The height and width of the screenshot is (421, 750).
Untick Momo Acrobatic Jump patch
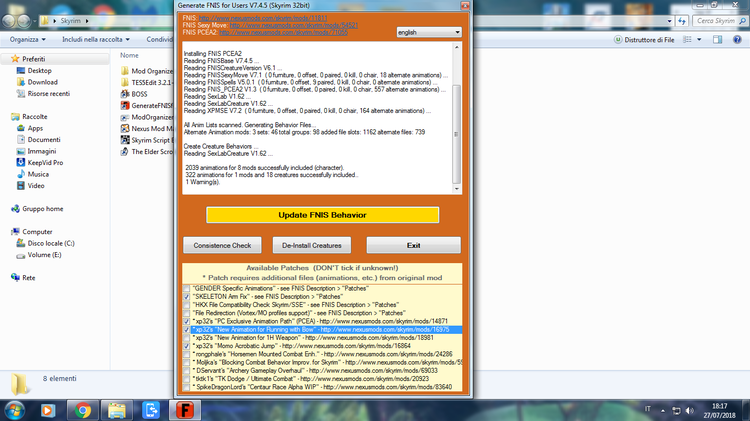point(186,346)
